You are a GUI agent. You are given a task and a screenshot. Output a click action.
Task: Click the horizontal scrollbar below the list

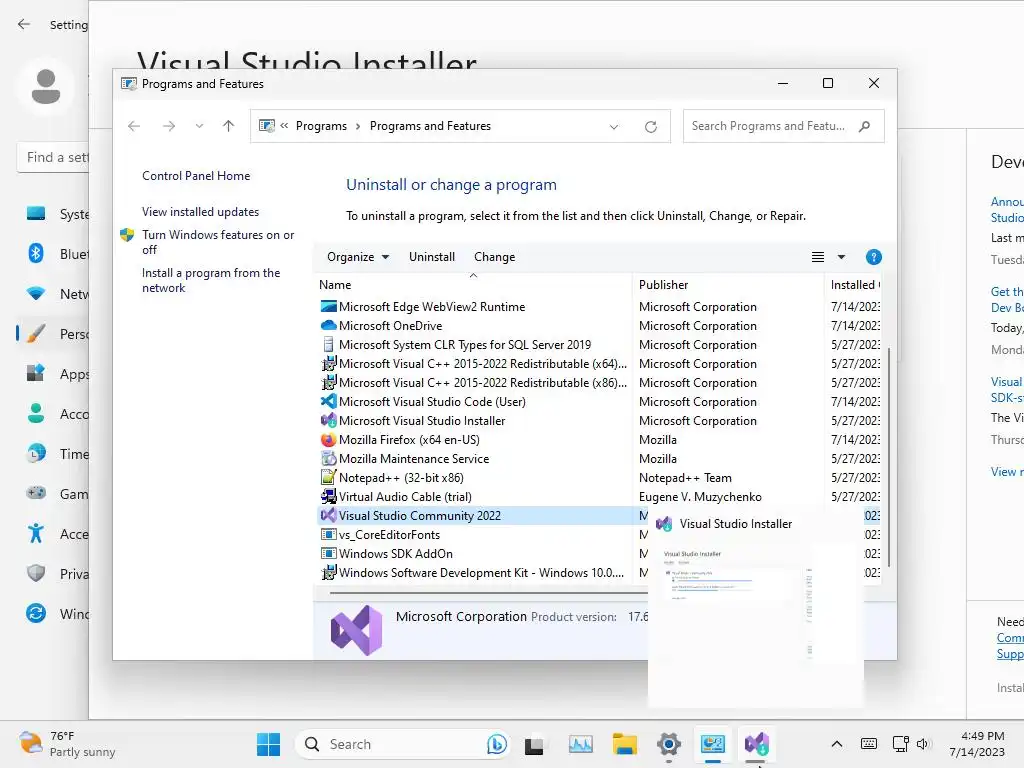[488, 593]
